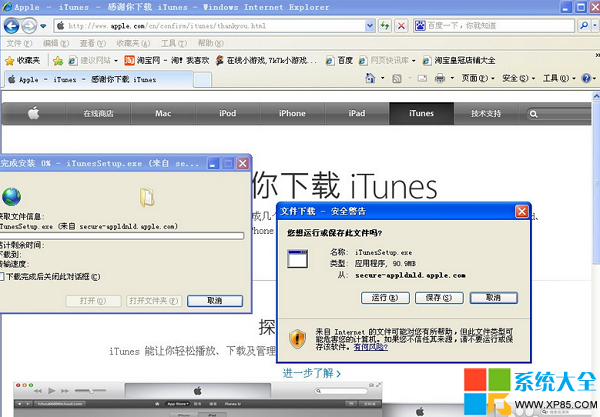The image size is (600, 417).
Task: Expand the address bar URL history dropdown
Action: tap(370, 26)
